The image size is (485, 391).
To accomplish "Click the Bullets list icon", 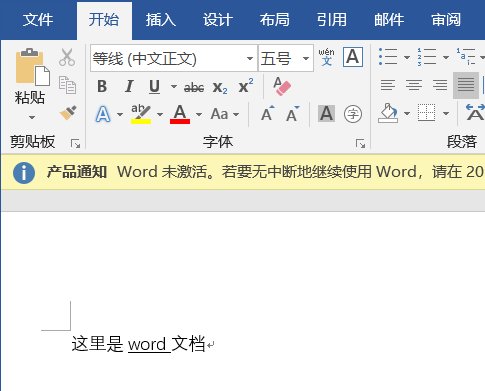I will [388, 57].
